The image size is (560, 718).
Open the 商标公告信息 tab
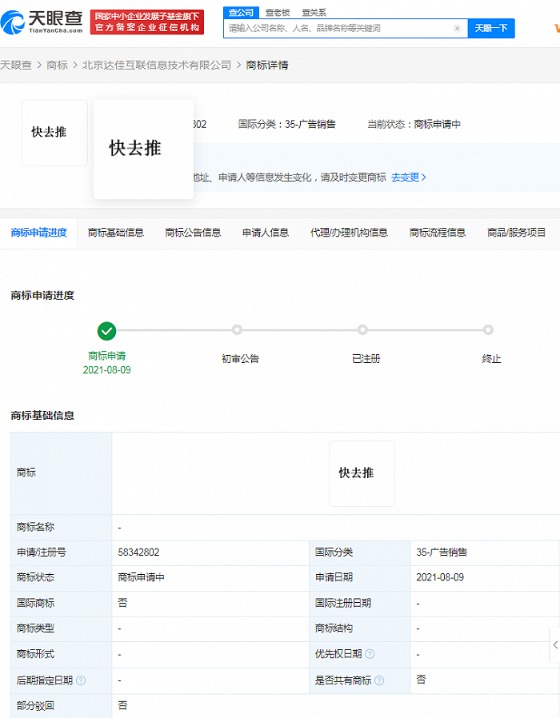[193, 233]
